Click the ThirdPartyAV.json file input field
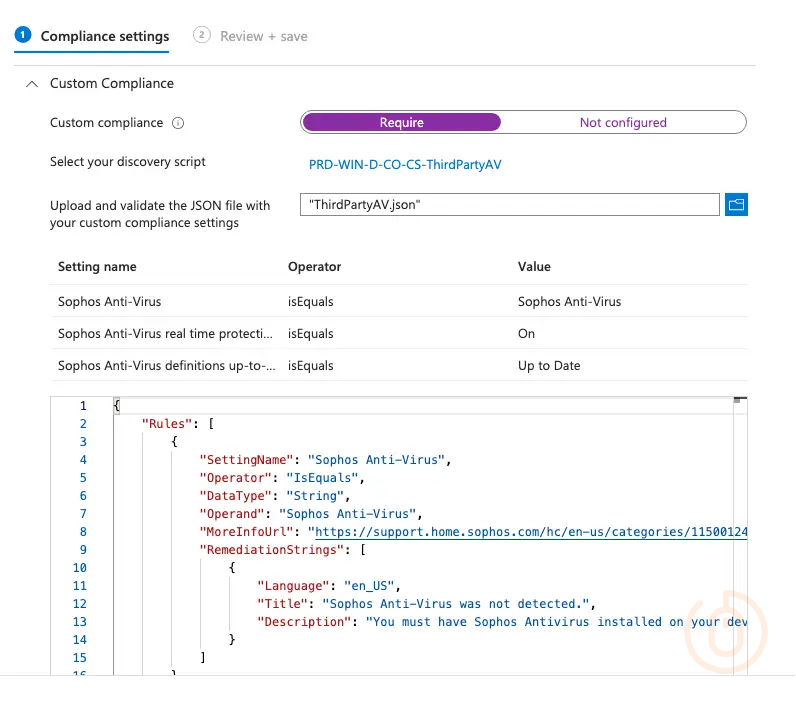 [x=509, y=204]
